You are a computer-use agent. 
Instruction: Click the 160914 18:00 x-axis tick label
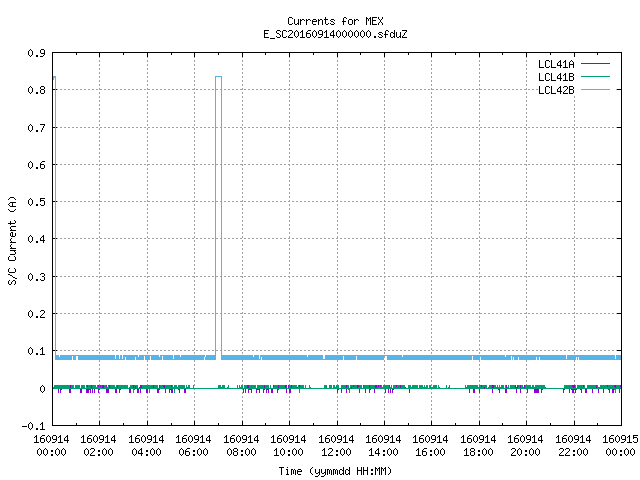478,446
